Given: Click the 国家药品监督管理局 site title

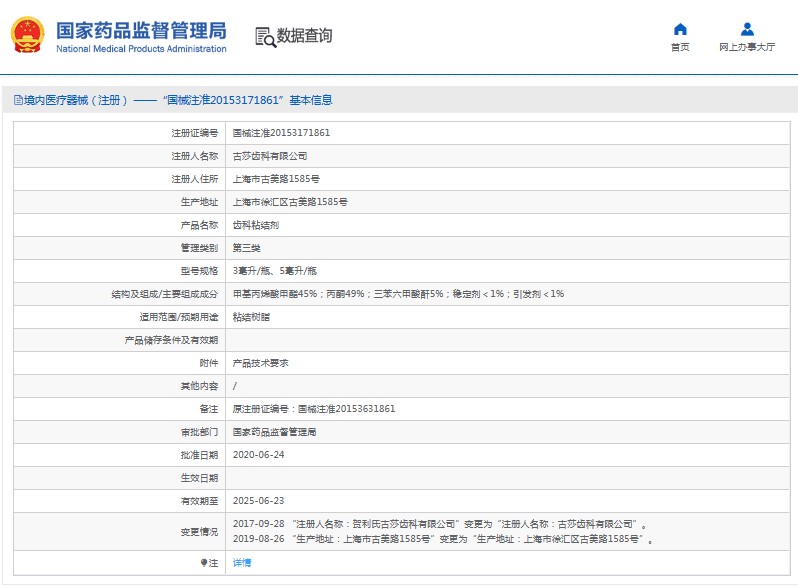Looking at the screenshot, I should point(140,29).
